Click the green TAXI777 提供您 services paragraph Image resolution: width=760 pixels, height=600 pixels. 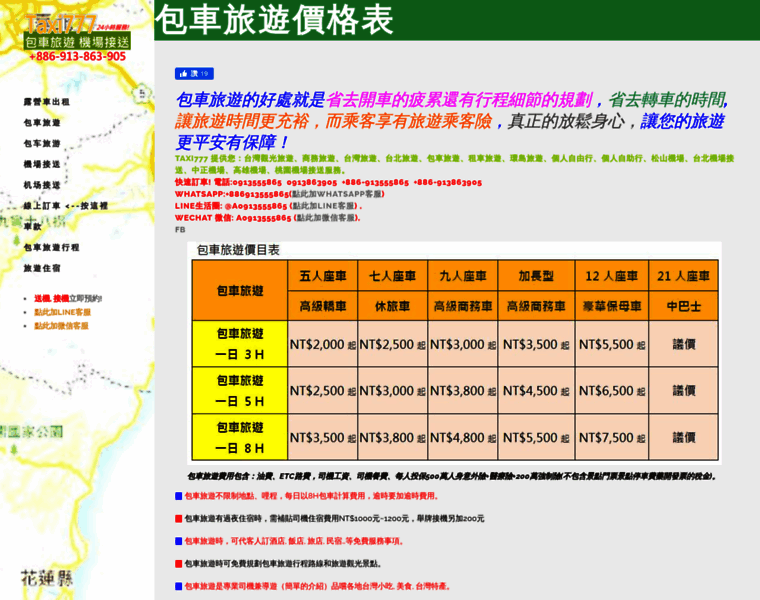455,164
